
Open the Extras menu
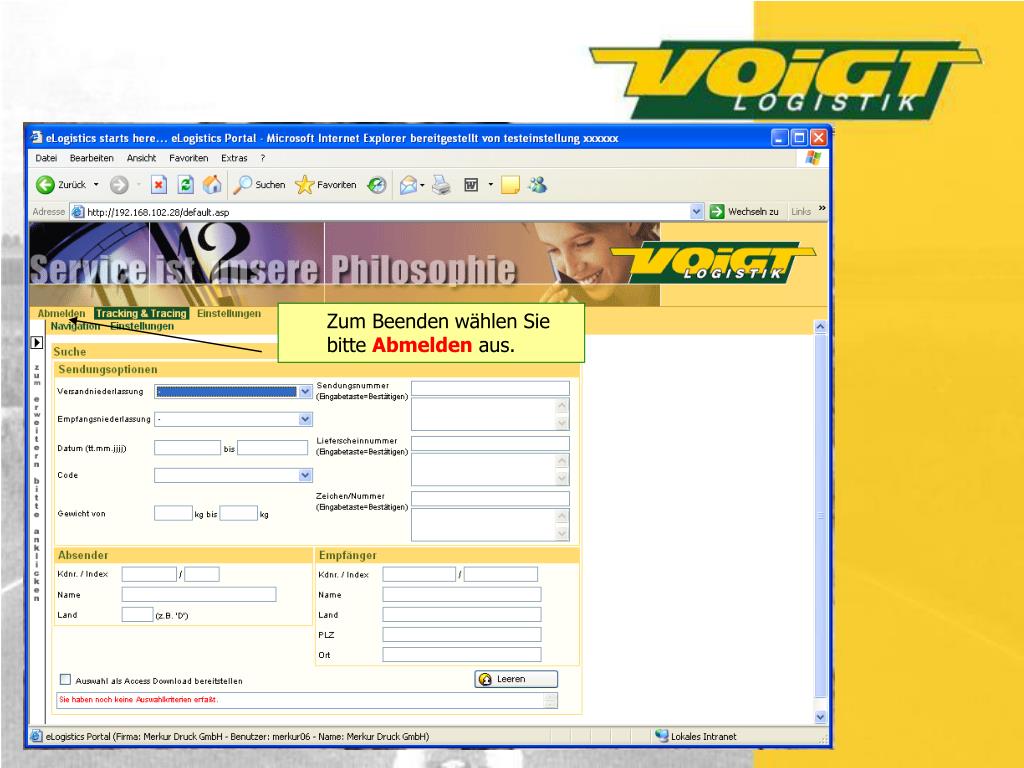click(234, 158)
